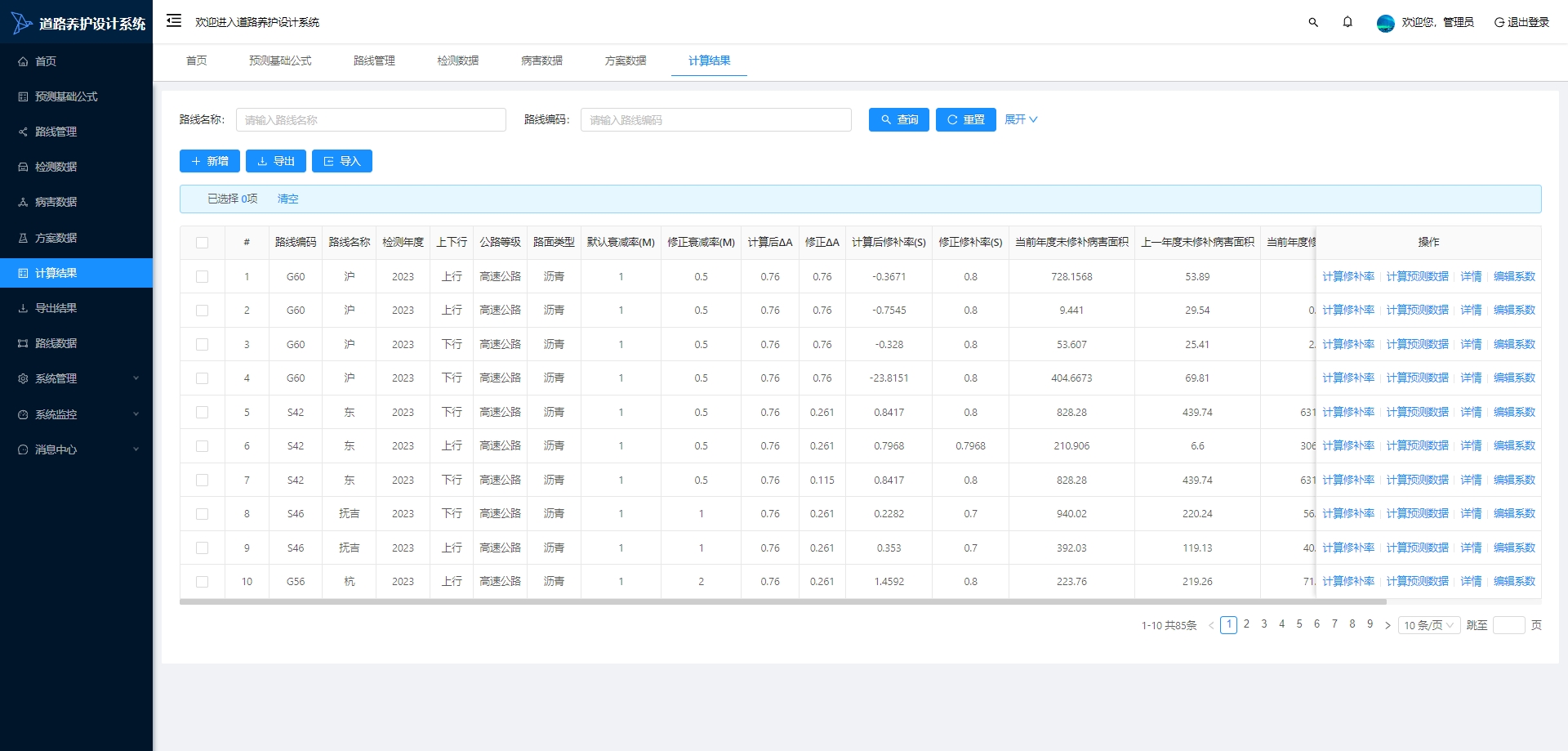Open the search magnifier icon in header

[x=1313, y=22]
